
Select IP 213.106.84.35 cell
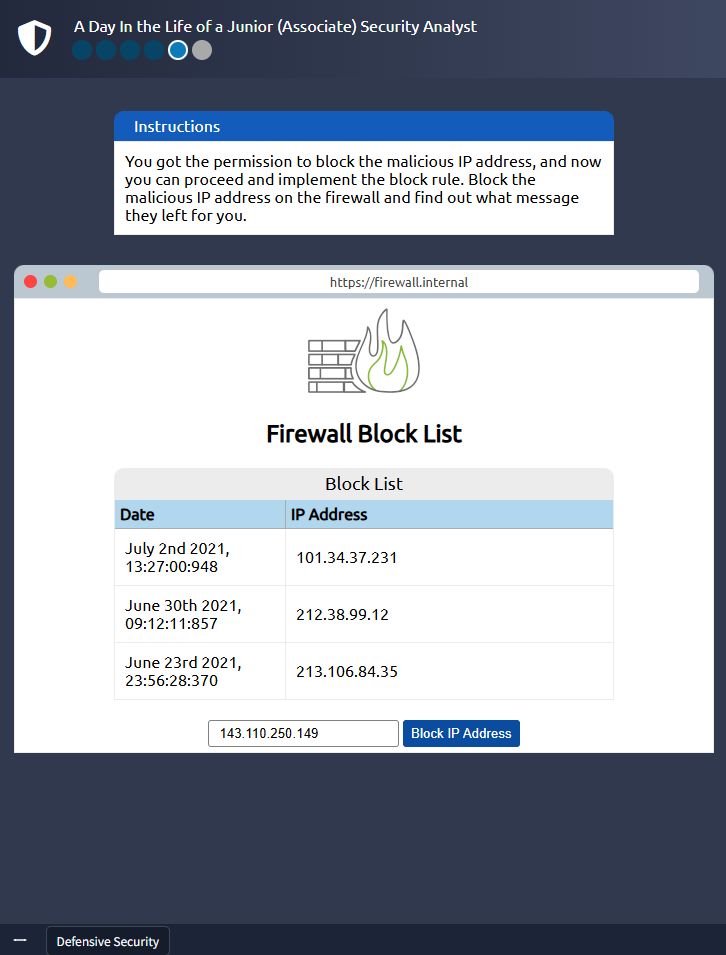click(x=449, y=671)
